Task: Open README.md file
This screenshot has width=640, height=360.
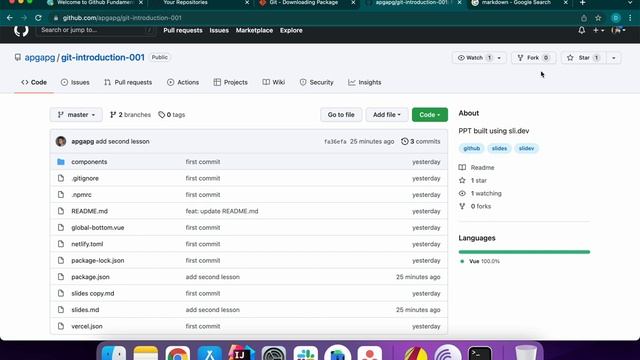Action: pyautogui.click(x=89, y=211)
